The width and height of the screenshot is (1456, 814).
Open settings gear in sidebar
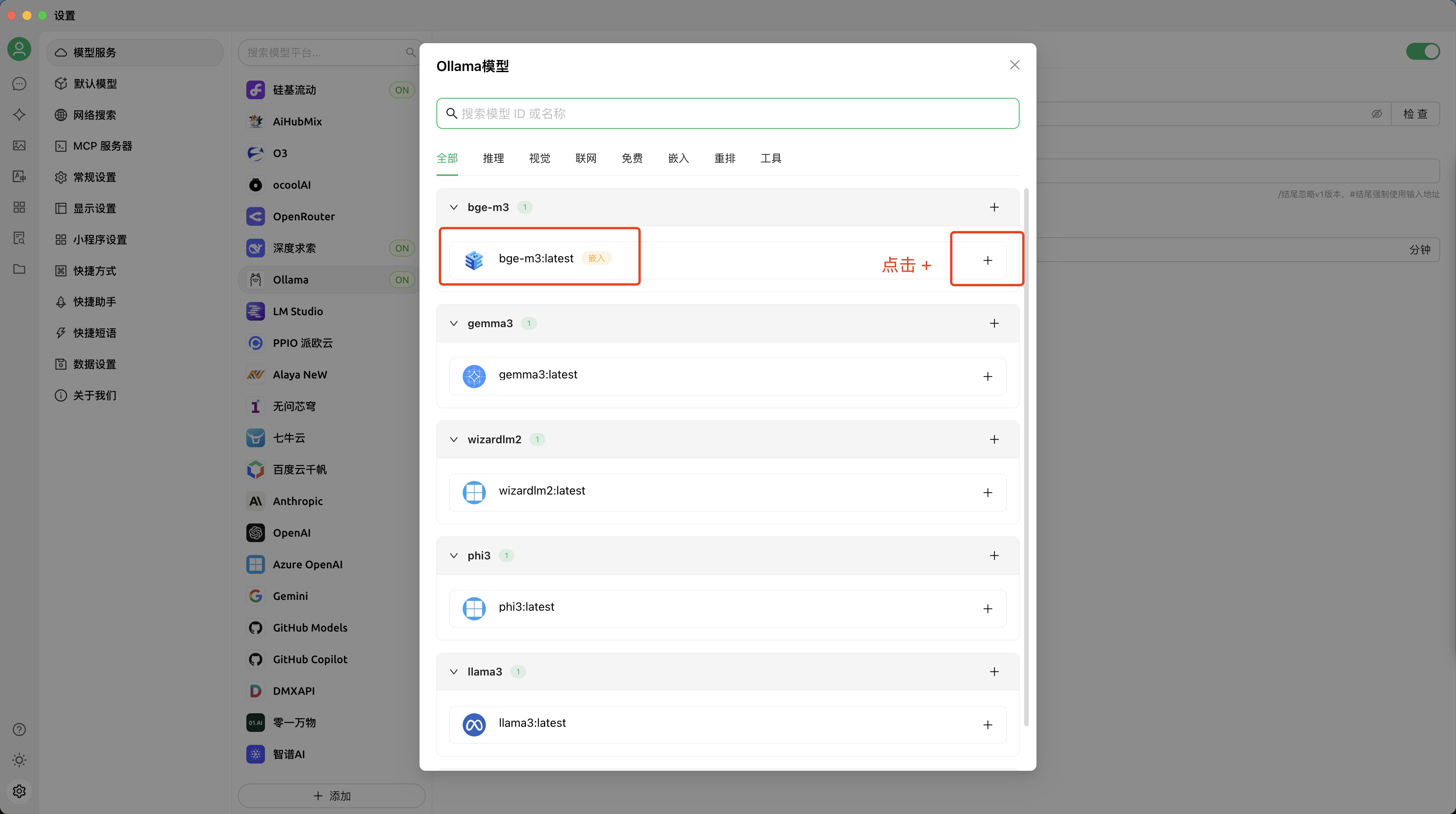[x=19, y=791]
